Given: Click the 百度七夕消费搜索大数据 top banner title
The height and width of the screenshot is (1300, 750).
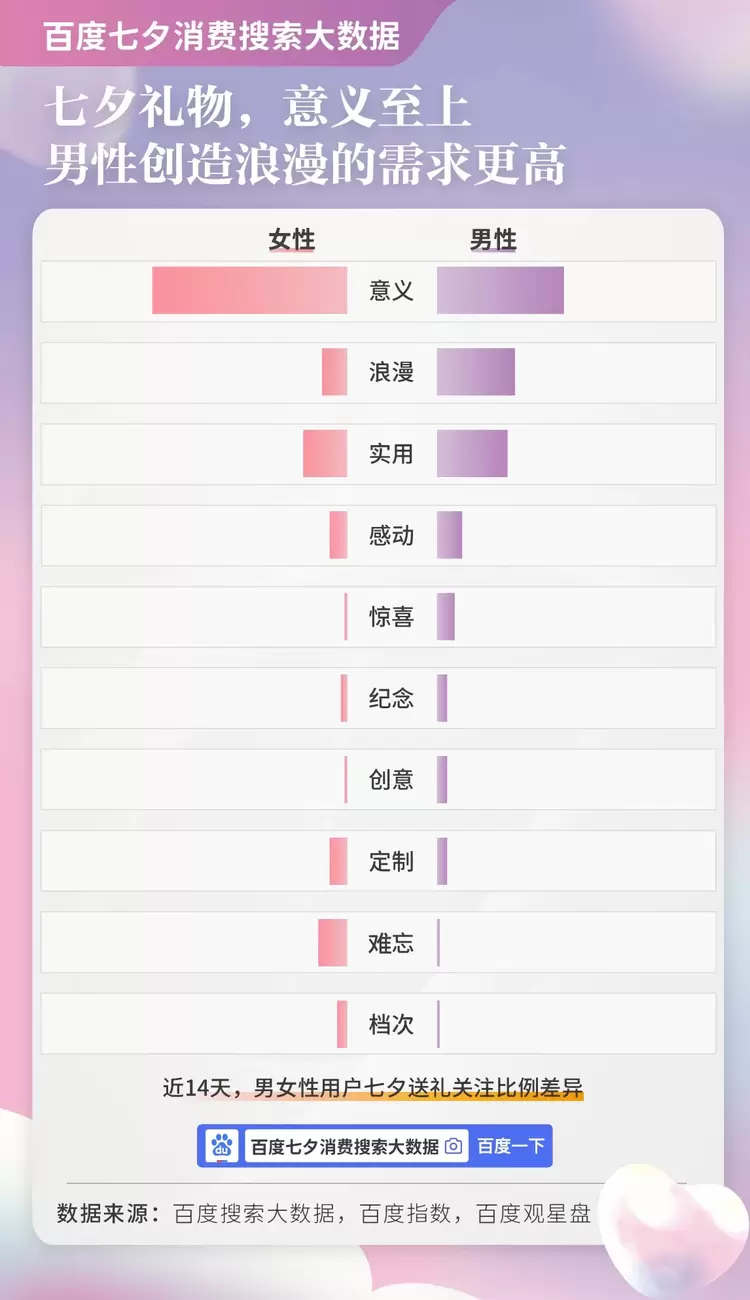Looking at the screenshot, I should click(222, 36).
